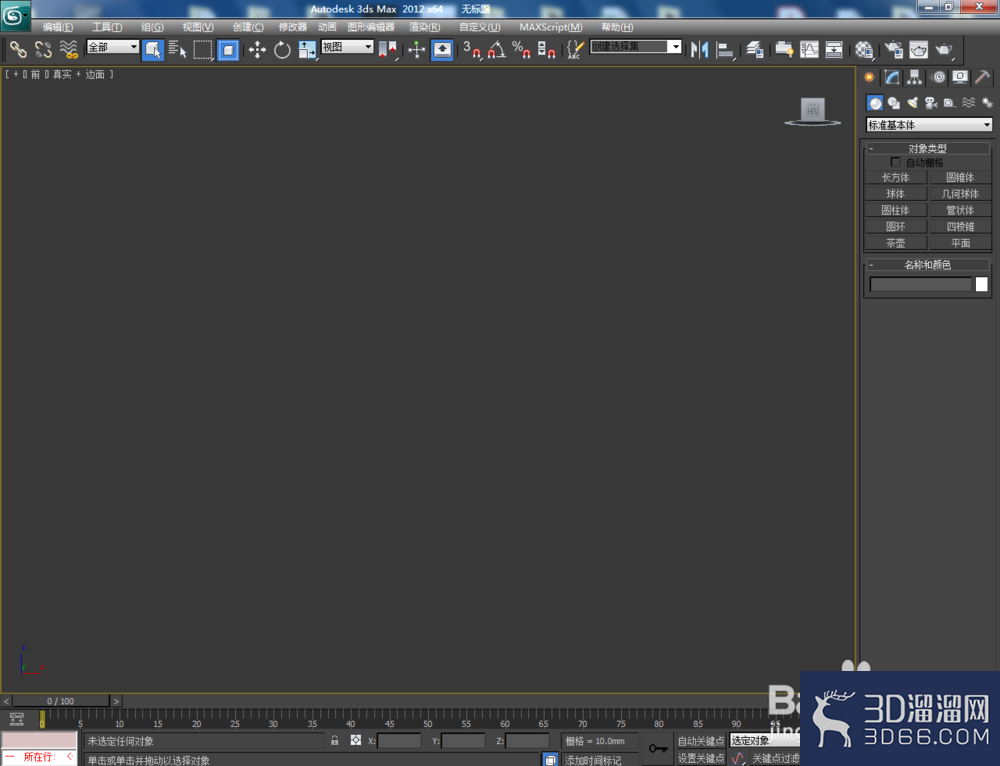Open the Select by Name list
Viewport: 1000px width, 766px height.
coord(177,49)
